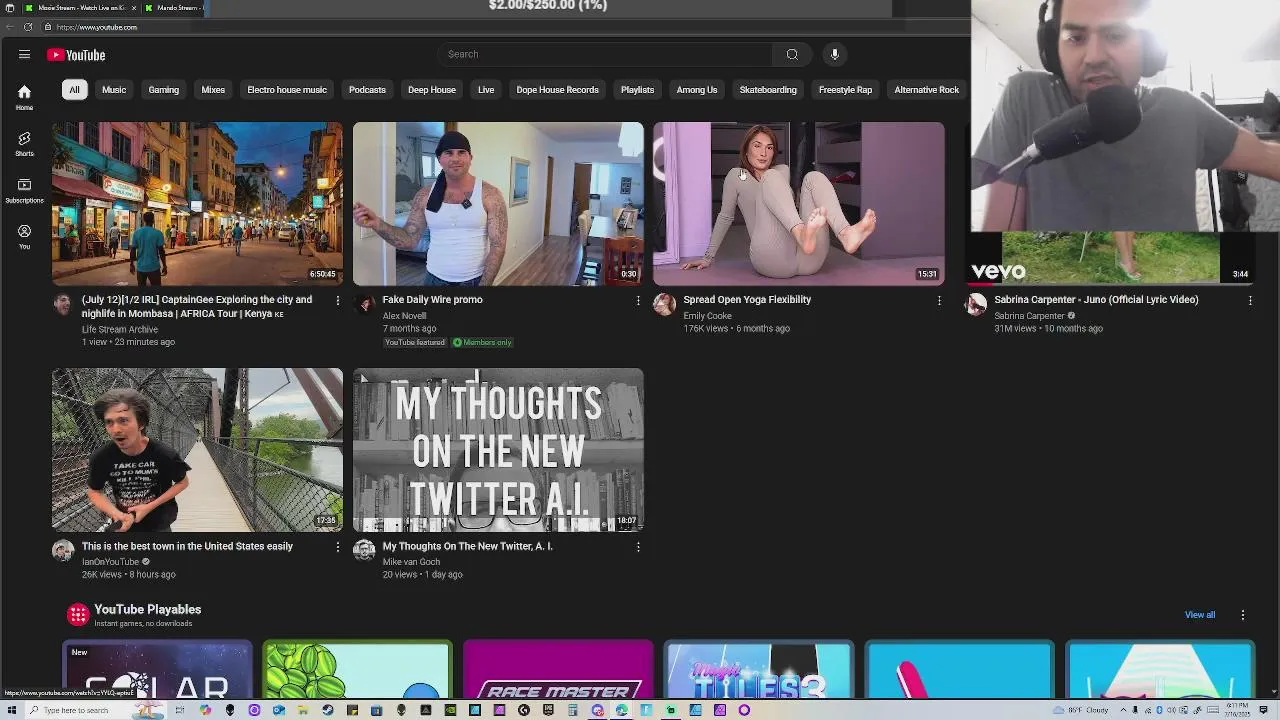The image size is (1280, 720).
Task: Open the You section in the sidebar
Action: pos(24,236)
